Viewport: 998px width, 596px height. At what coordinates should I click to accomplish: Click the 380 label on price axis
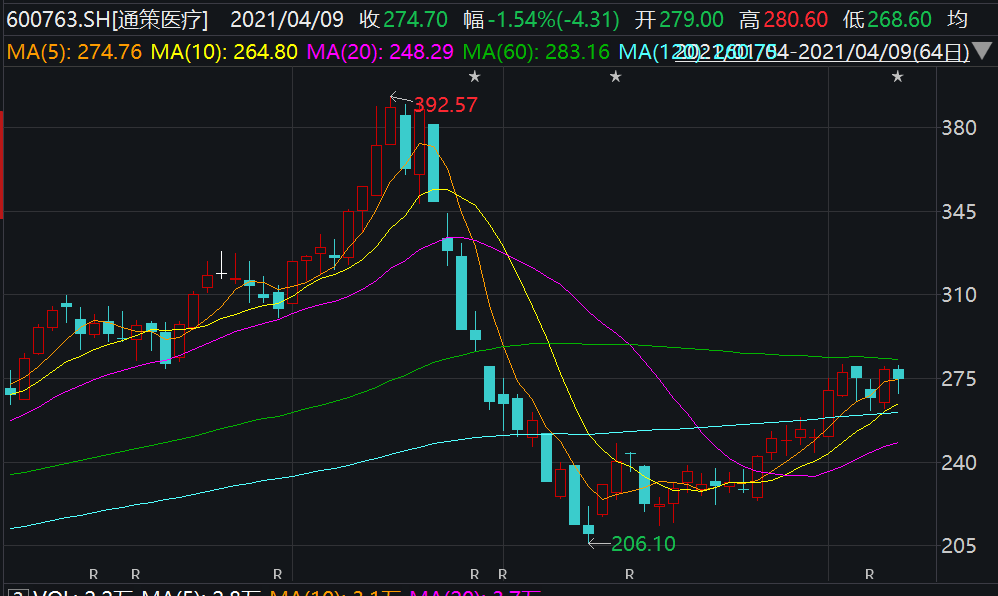[959, 128]
